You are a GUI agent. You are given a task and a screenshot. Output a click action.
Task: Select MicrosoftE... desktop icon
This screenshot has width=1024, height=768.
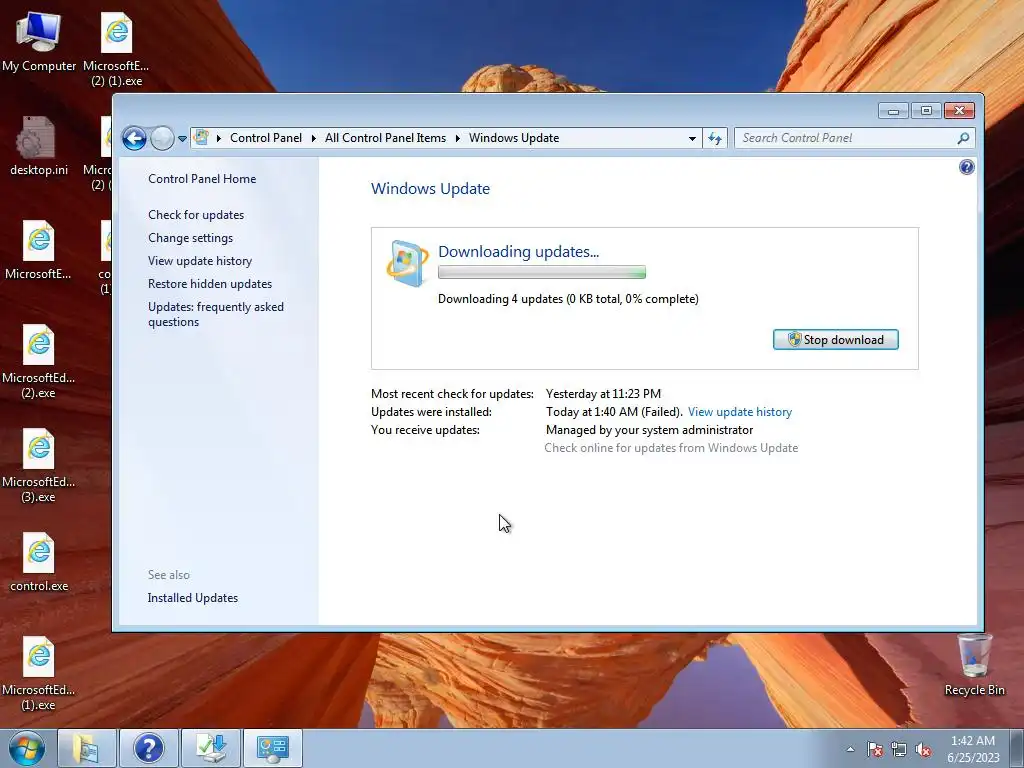click(x=38, y=250)
